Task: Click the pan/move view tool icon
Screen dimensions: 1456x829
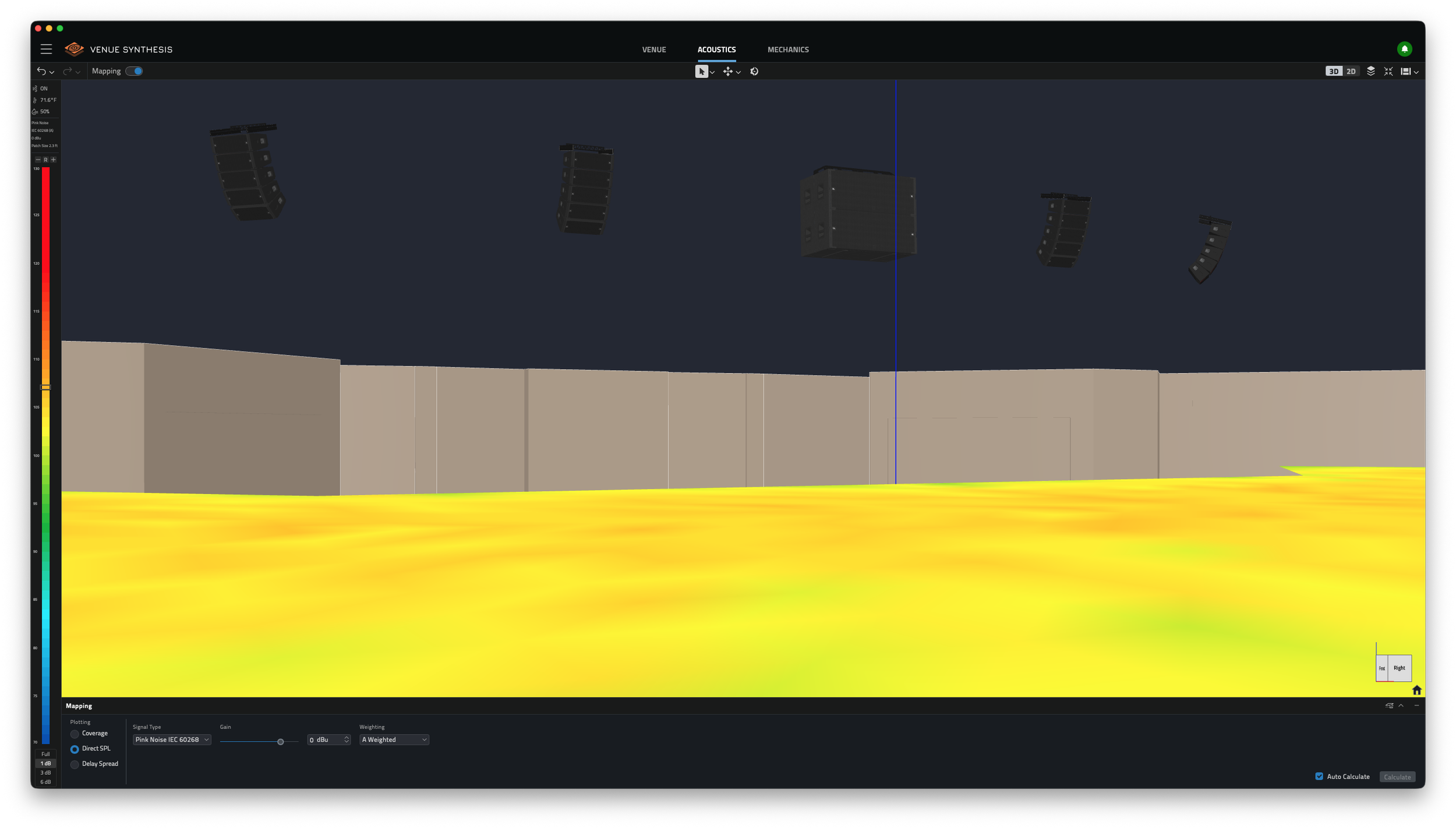Action: coord(727,72)
